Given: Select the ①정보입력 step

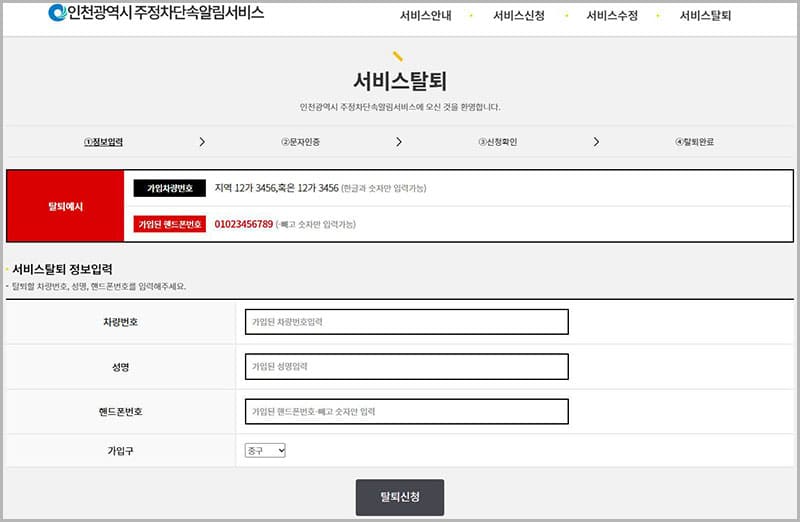Looking at the screenshot, I should click(x=103, y=142).
